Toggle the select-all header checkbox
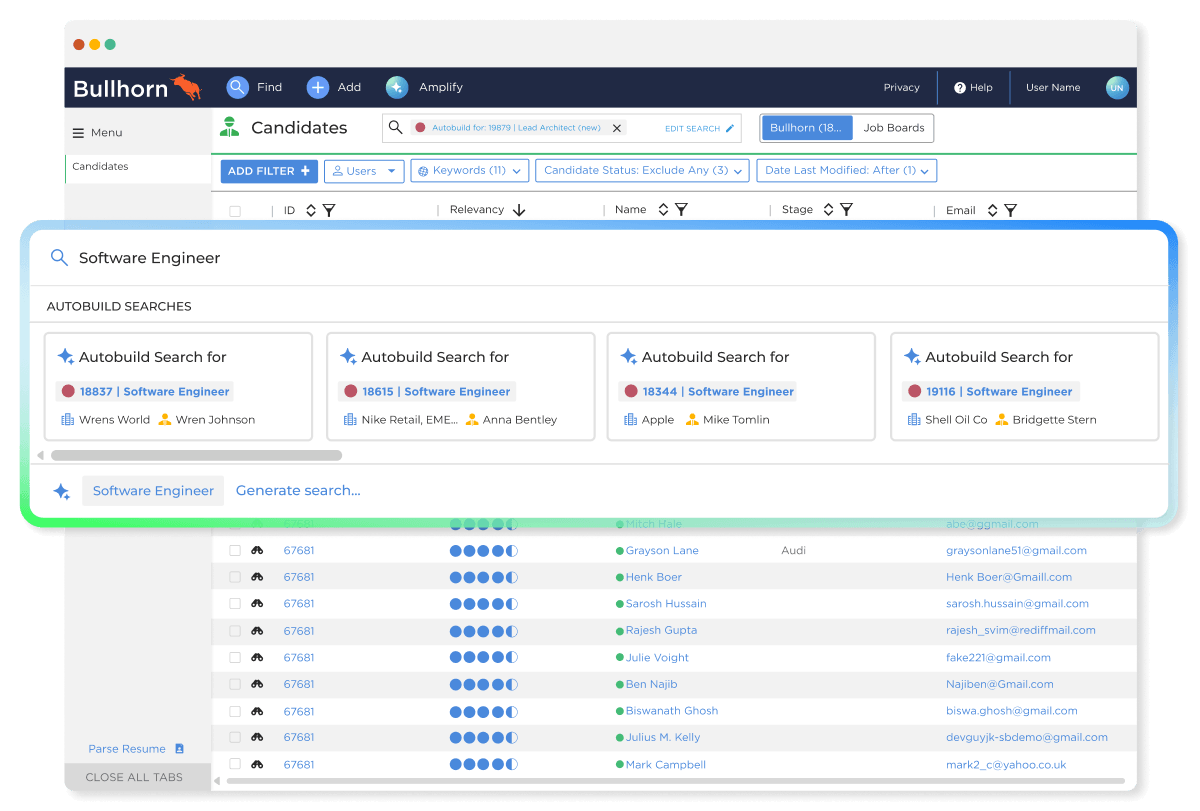Viewport: 1200px width, 811px height. coord(235,211)
